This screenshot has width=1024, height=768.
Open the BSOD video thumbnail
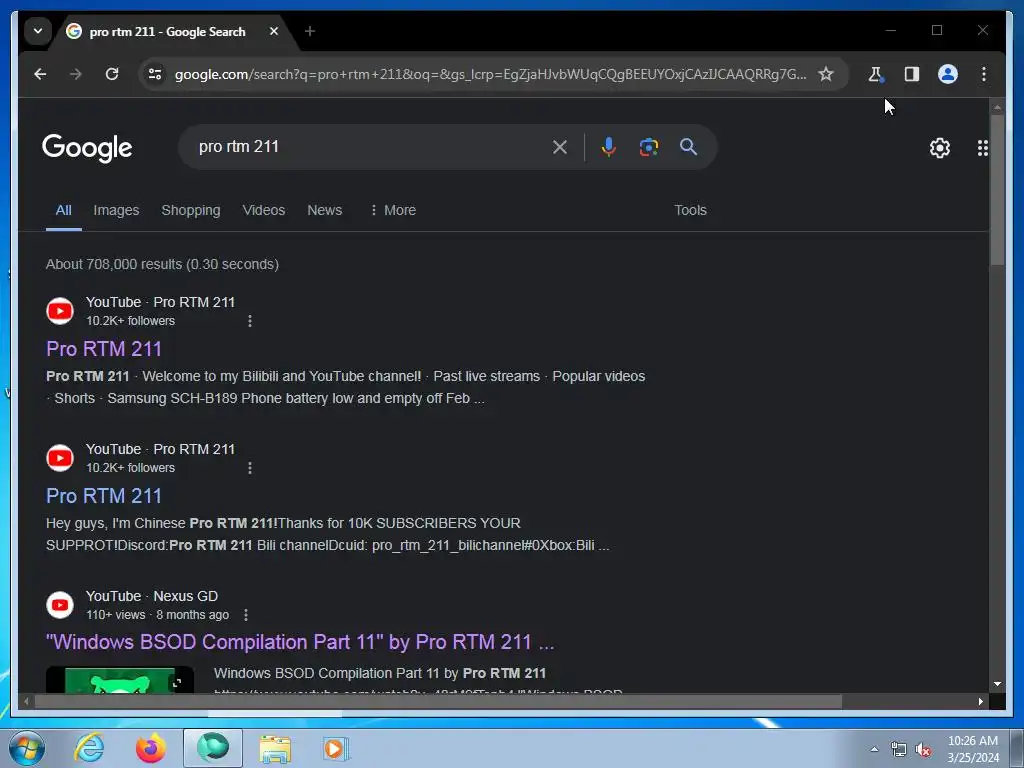[120, 679]
